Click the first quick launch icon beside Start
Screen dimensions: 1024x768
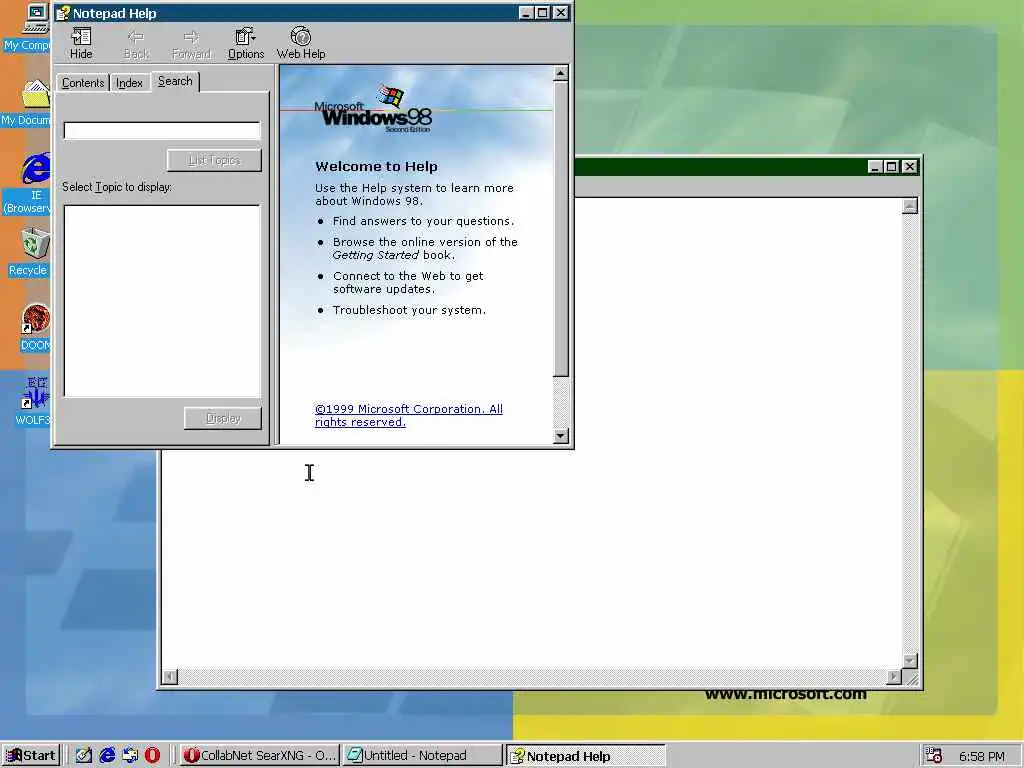(x=84, y=756)
